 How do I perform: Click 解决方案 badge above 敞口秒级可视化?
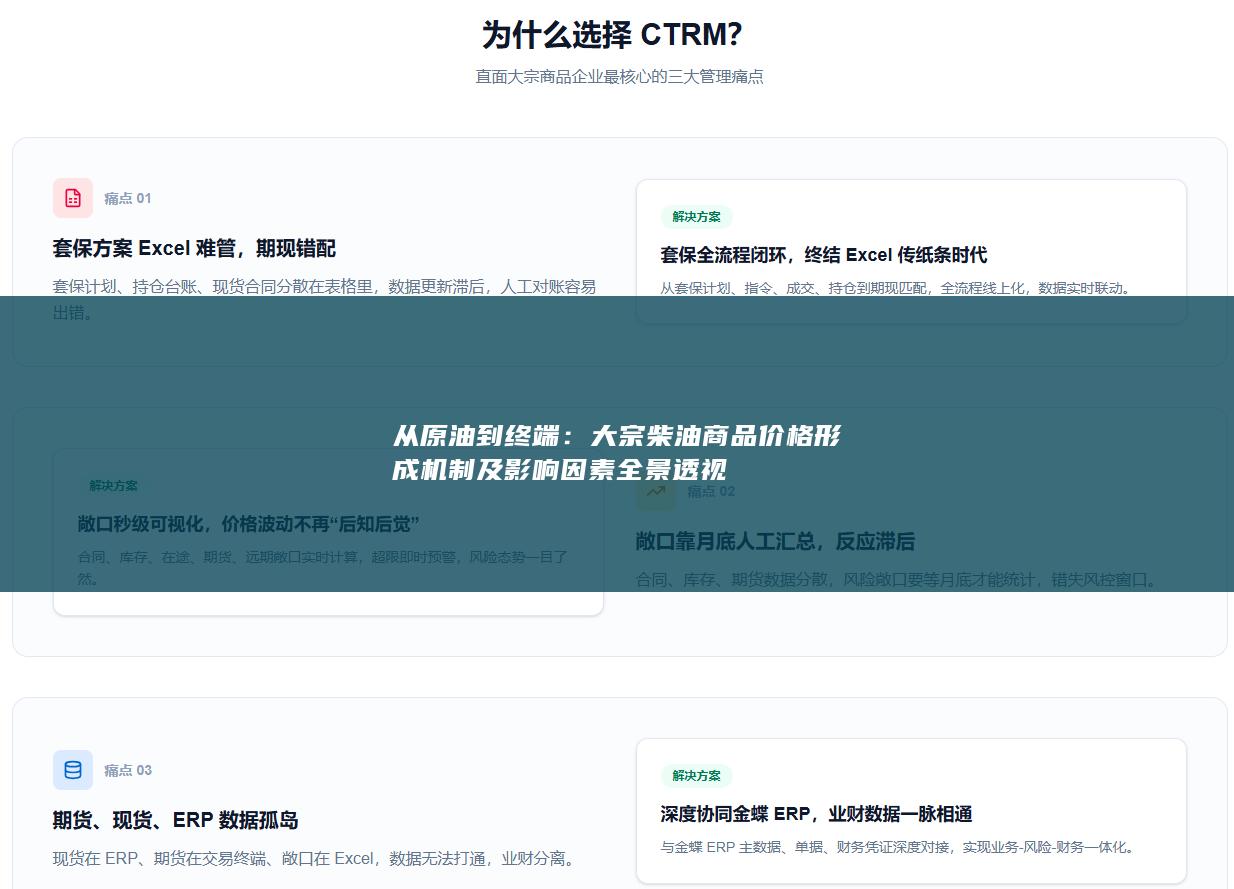tap(114, 485)
